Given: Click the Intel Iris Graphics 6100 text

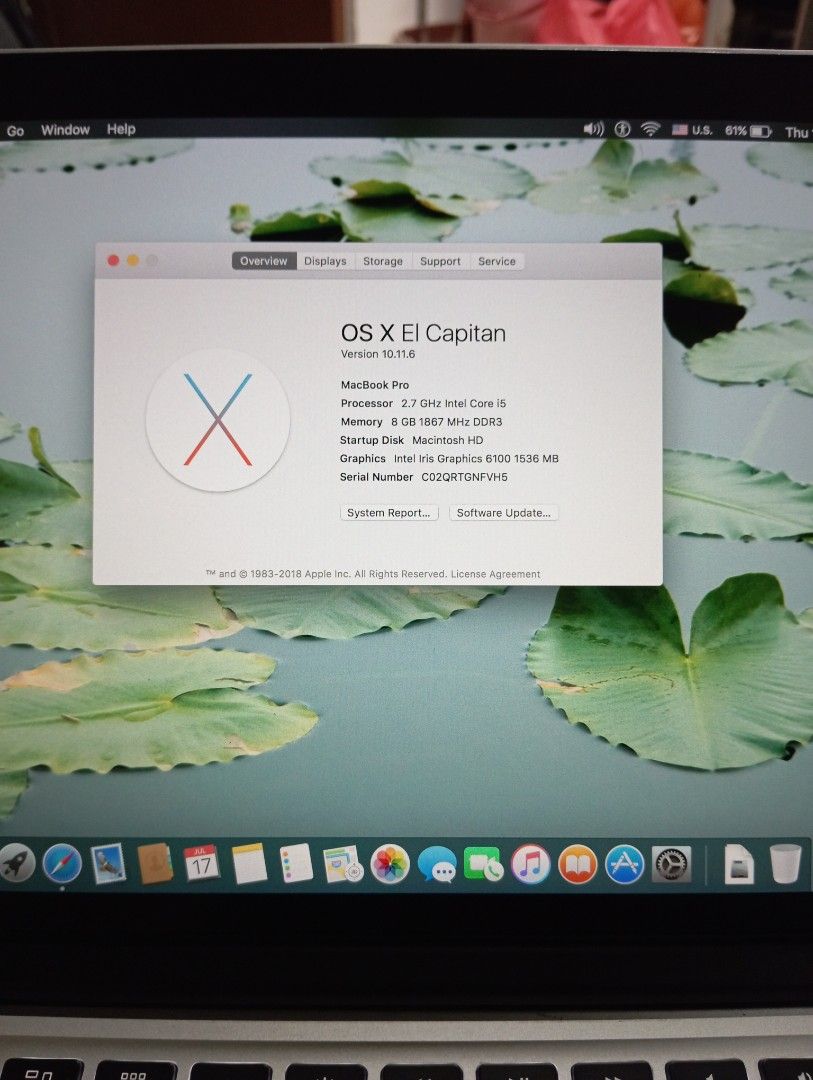Looking at the screenshot, I should (x=476, y=459).
